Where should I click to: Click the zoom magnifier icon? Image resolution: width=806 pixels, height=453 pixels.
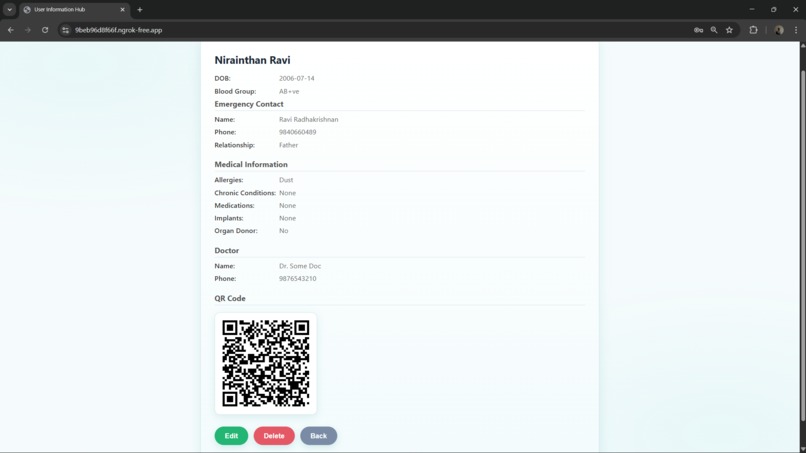point(714,30)
